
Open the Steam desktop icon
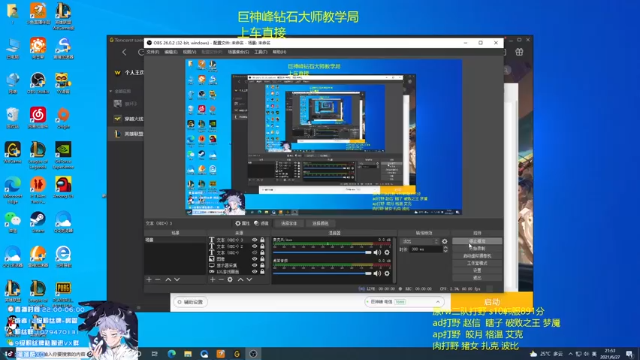[x=38, y=222]
